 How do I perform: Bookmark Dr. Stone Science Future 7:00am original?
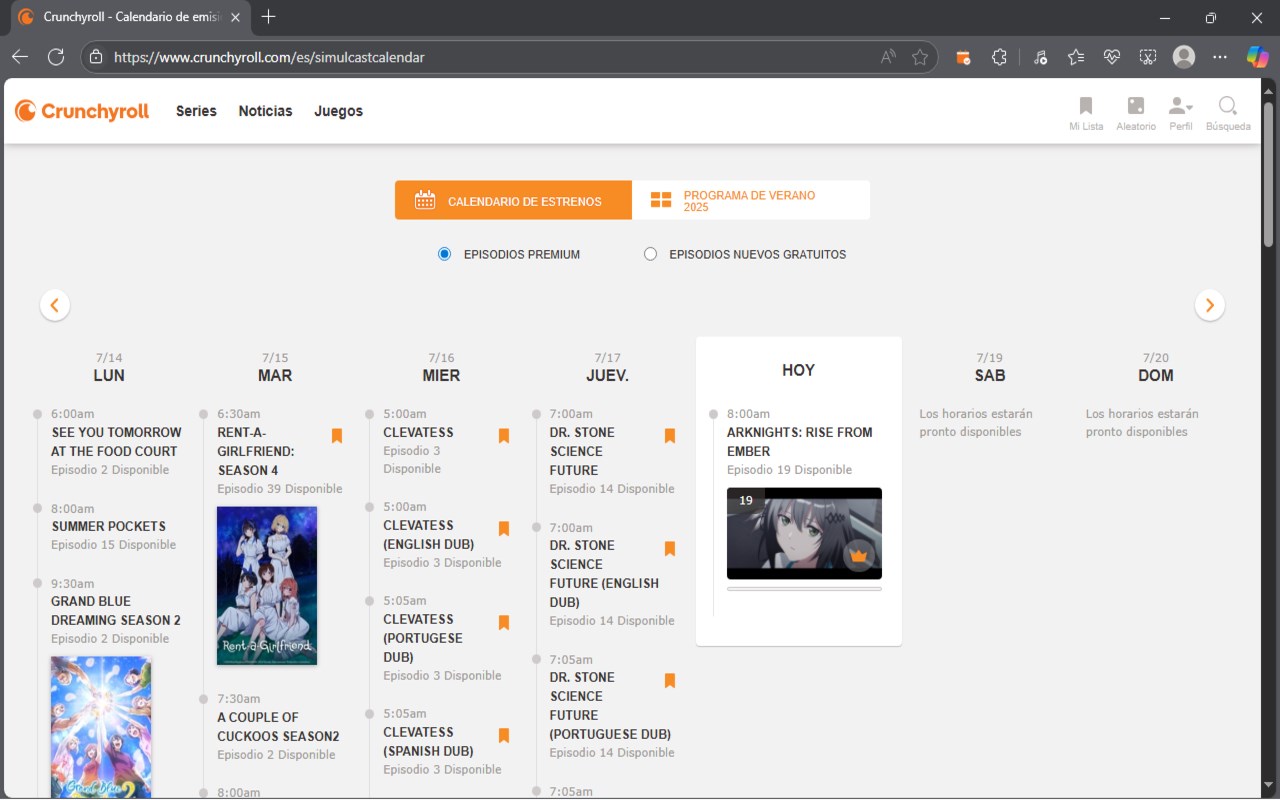click(x=670, y=436)
